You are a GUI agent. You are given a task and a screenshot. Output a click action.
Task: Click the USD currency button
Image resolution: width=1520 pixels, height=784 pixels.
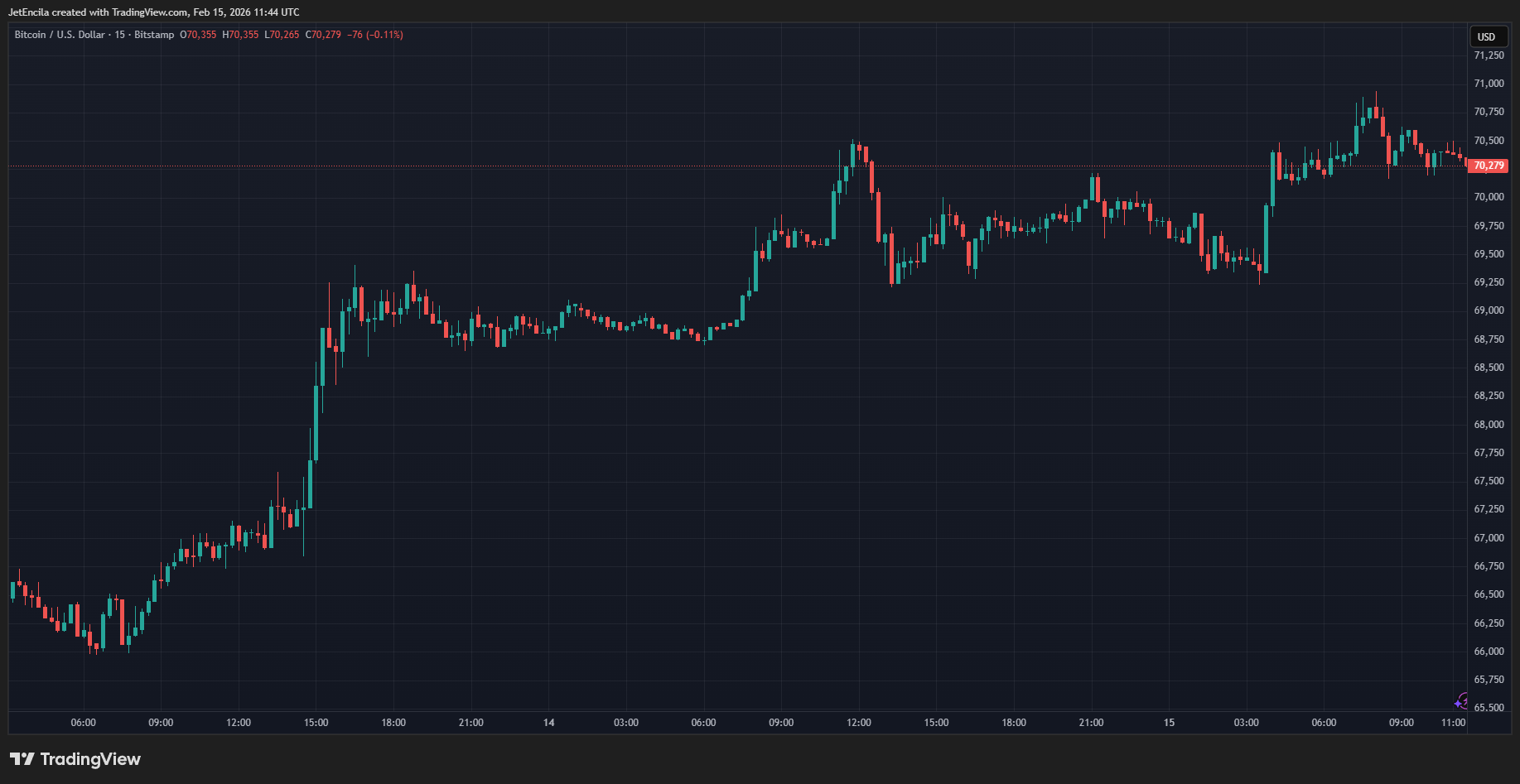click(x=1487, y=36)
